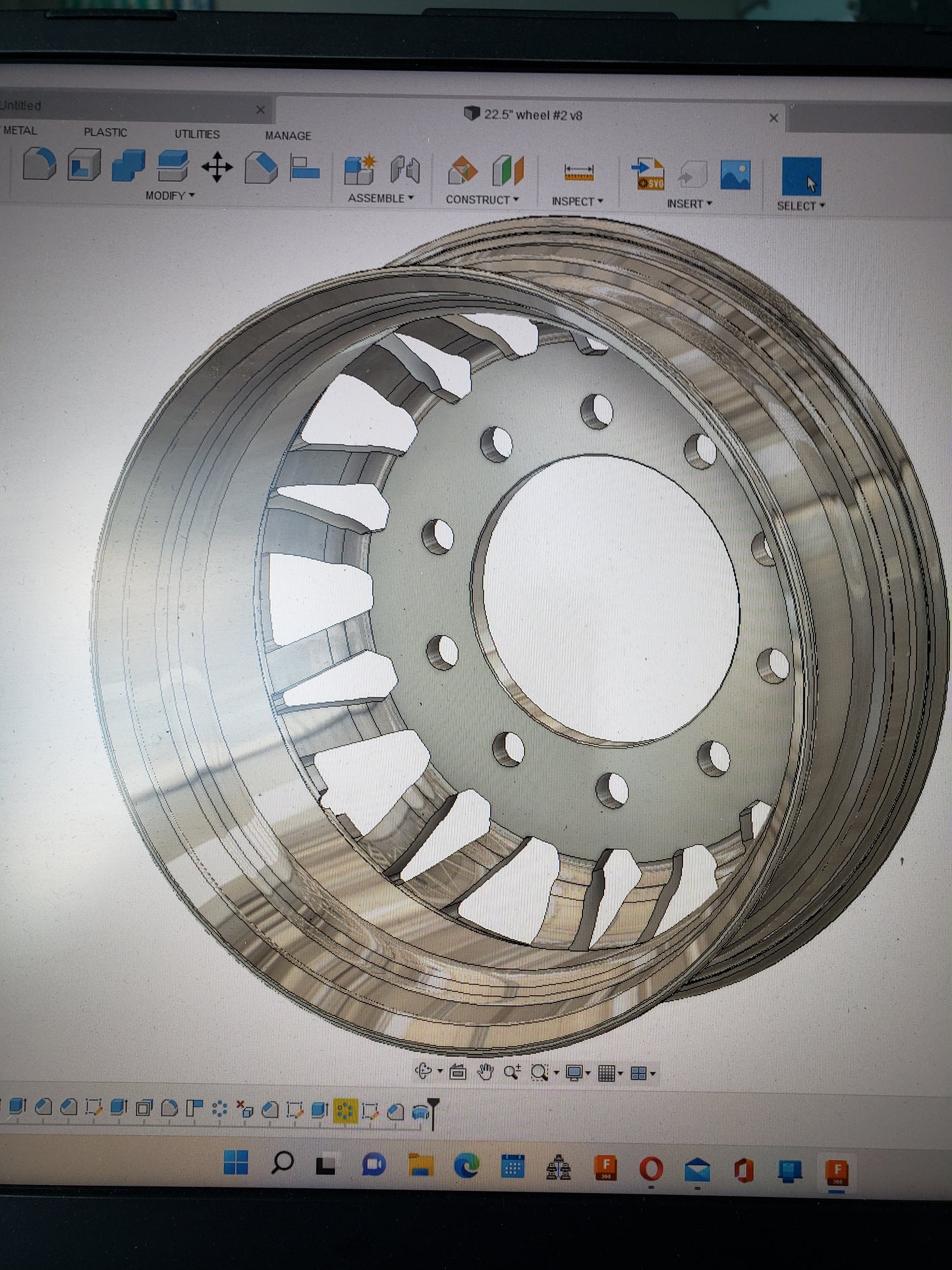Click the Align tool icon

[305, 168]
